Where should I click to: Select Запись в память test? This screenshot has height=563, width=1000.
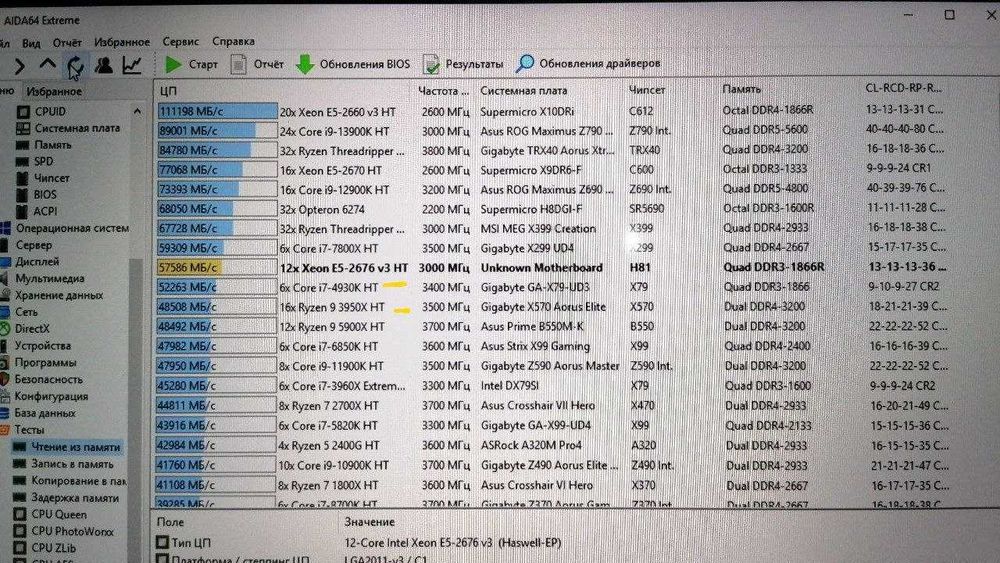coord(64,464)
